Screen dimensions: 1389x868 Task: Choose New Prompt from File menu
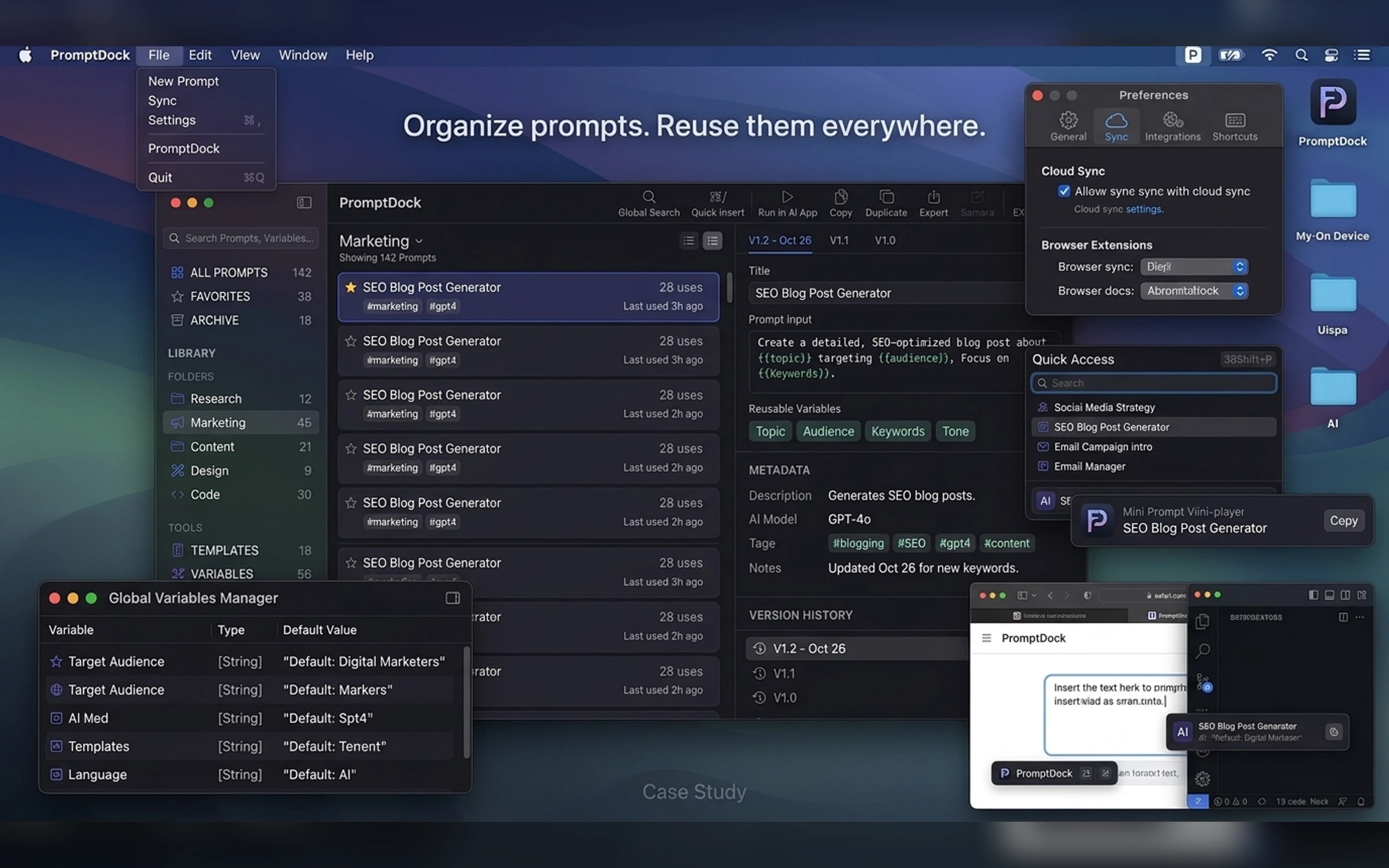[183, 81]
